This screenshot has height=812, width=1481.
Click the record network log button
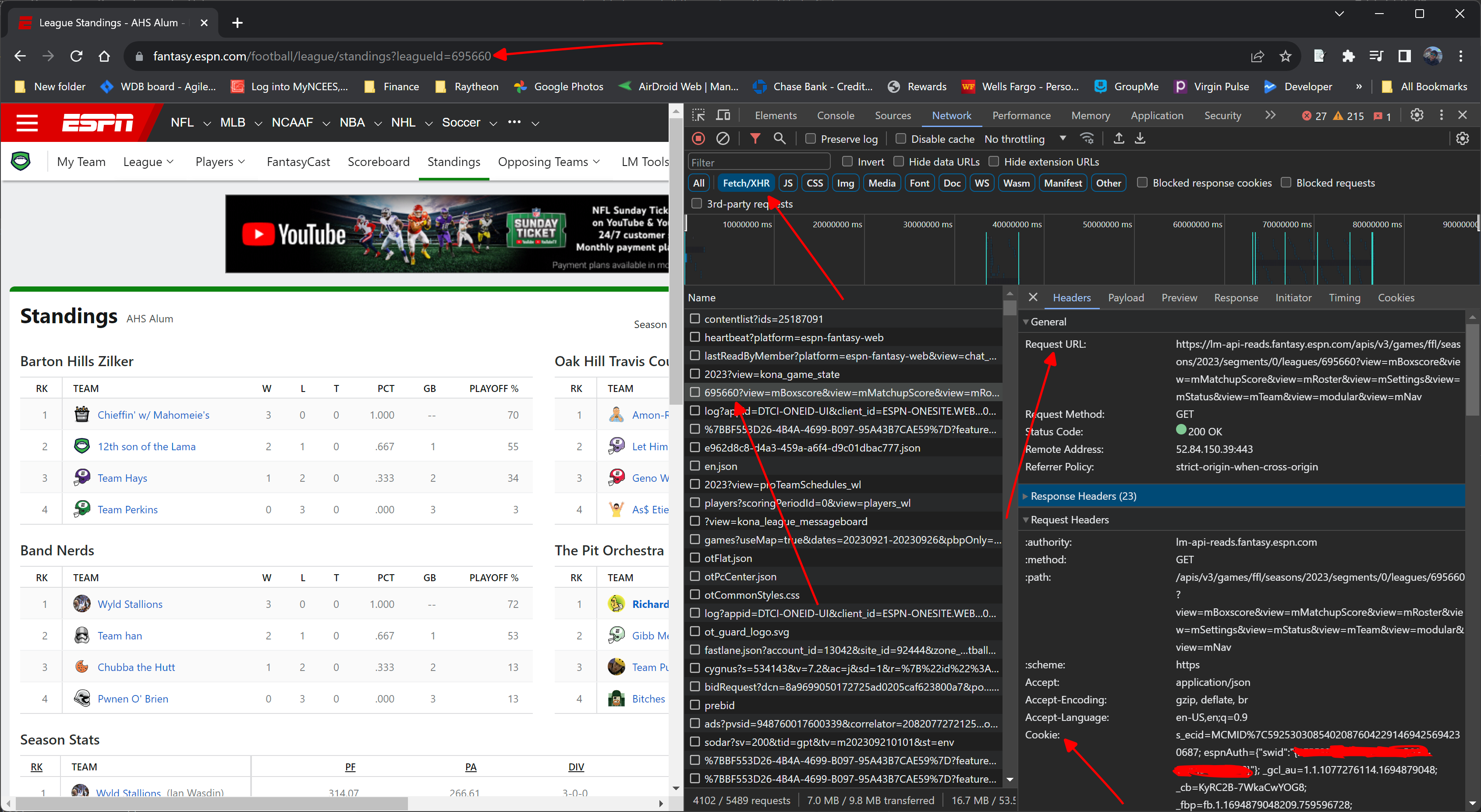(698, 138)
